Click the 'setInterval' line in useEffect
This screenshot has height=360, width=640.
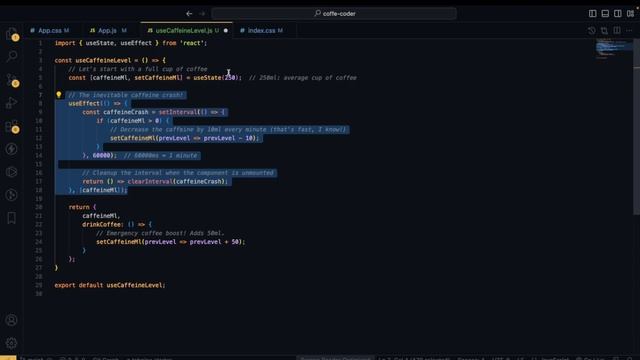pos(153,112)
